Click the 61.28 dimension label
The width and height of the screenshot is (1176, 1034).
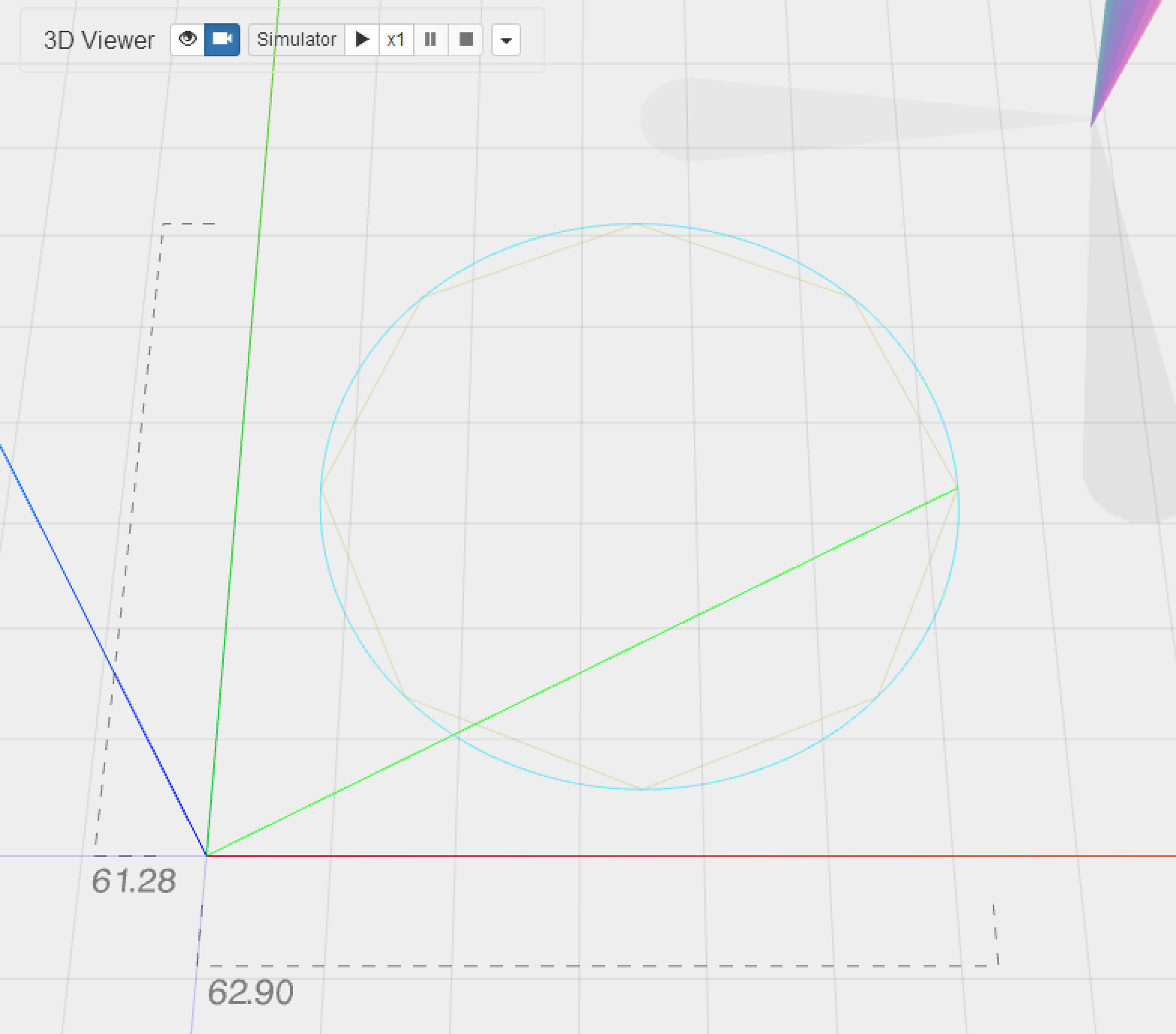pyautogui.click(x=134, y=881)
